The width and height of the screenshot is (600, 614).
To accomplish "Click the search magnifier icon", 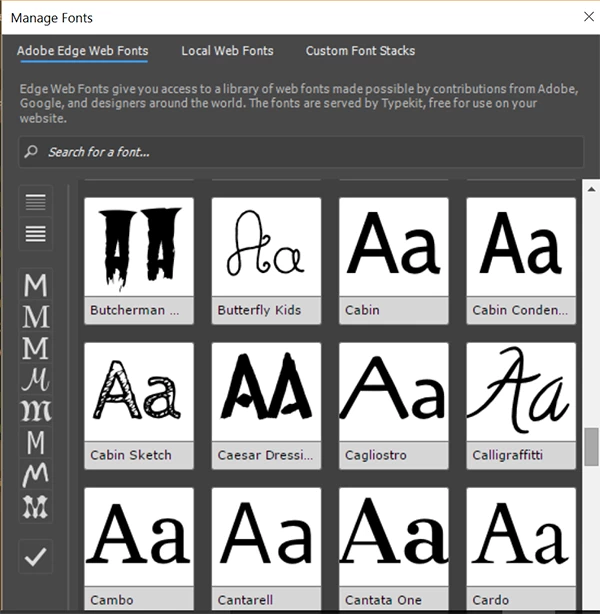I will pos(31,152).
